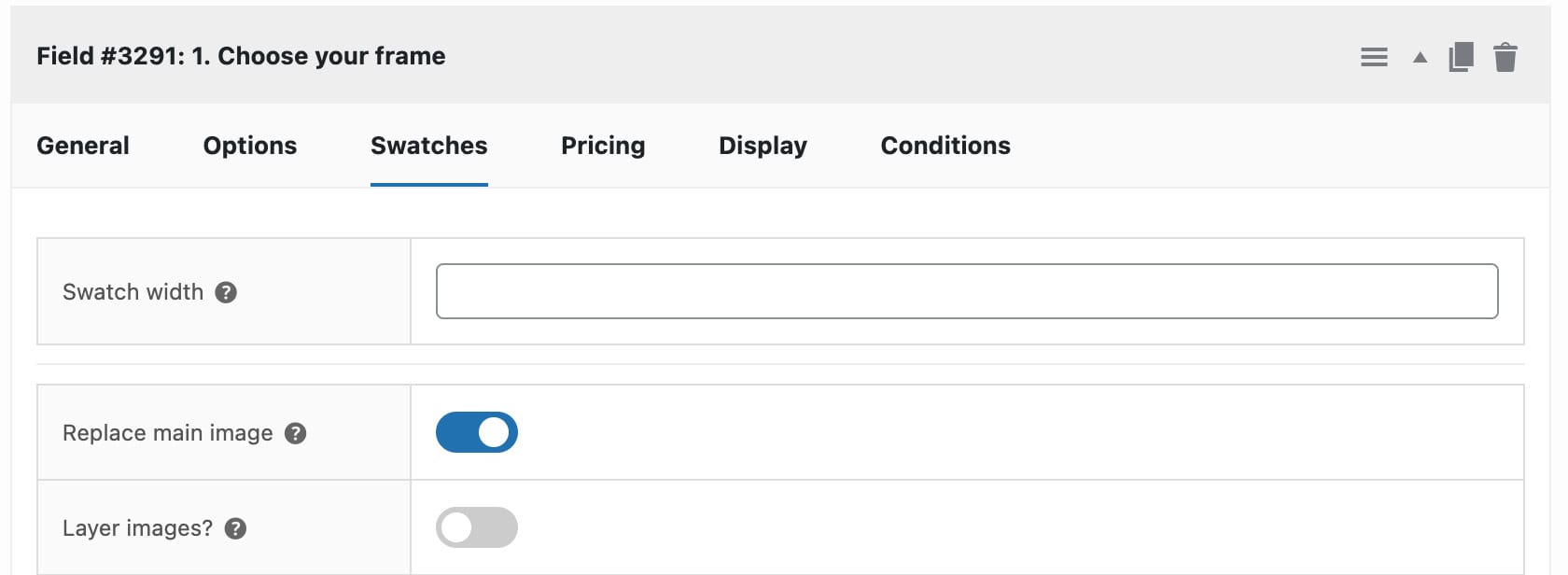Viewport: 1568px width, 575px height.
Task: Collapse the field using the arrow icon
Action: click(1419, 57)
